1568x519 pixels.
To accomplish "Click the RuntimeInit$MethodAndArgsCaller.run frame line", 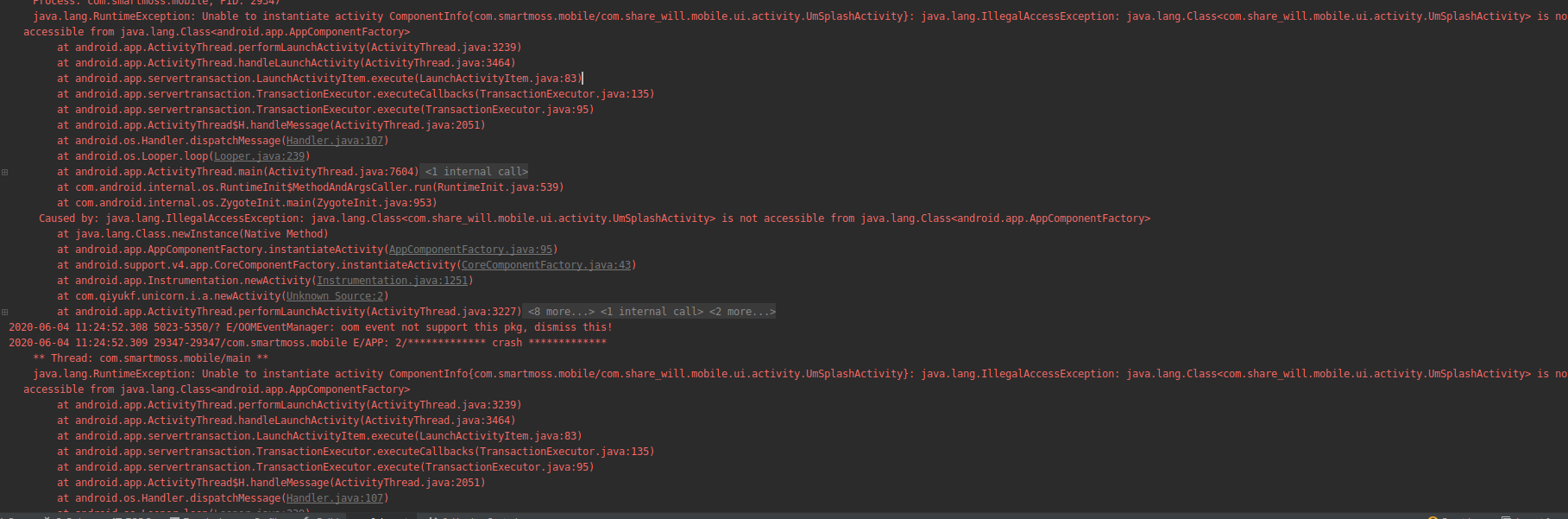I will coord(311,187).
